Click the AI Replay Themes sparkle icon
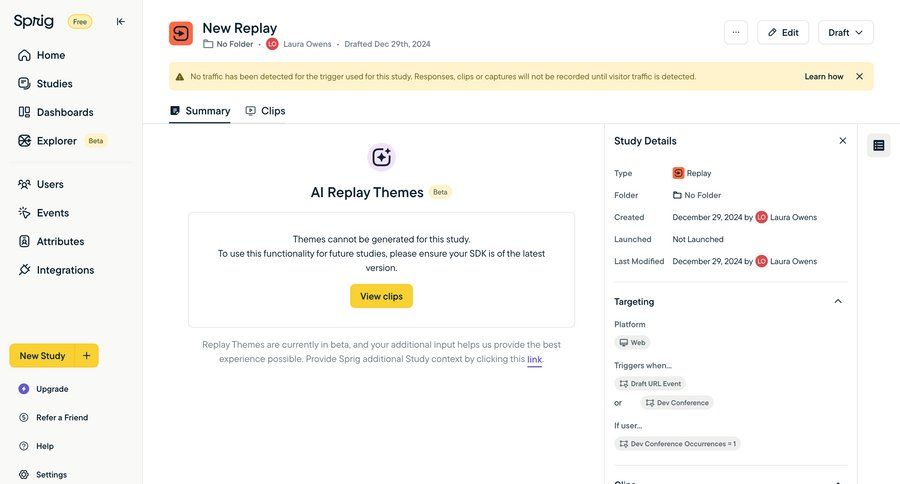This screenshot has width=900, height=484. point(382,157)
